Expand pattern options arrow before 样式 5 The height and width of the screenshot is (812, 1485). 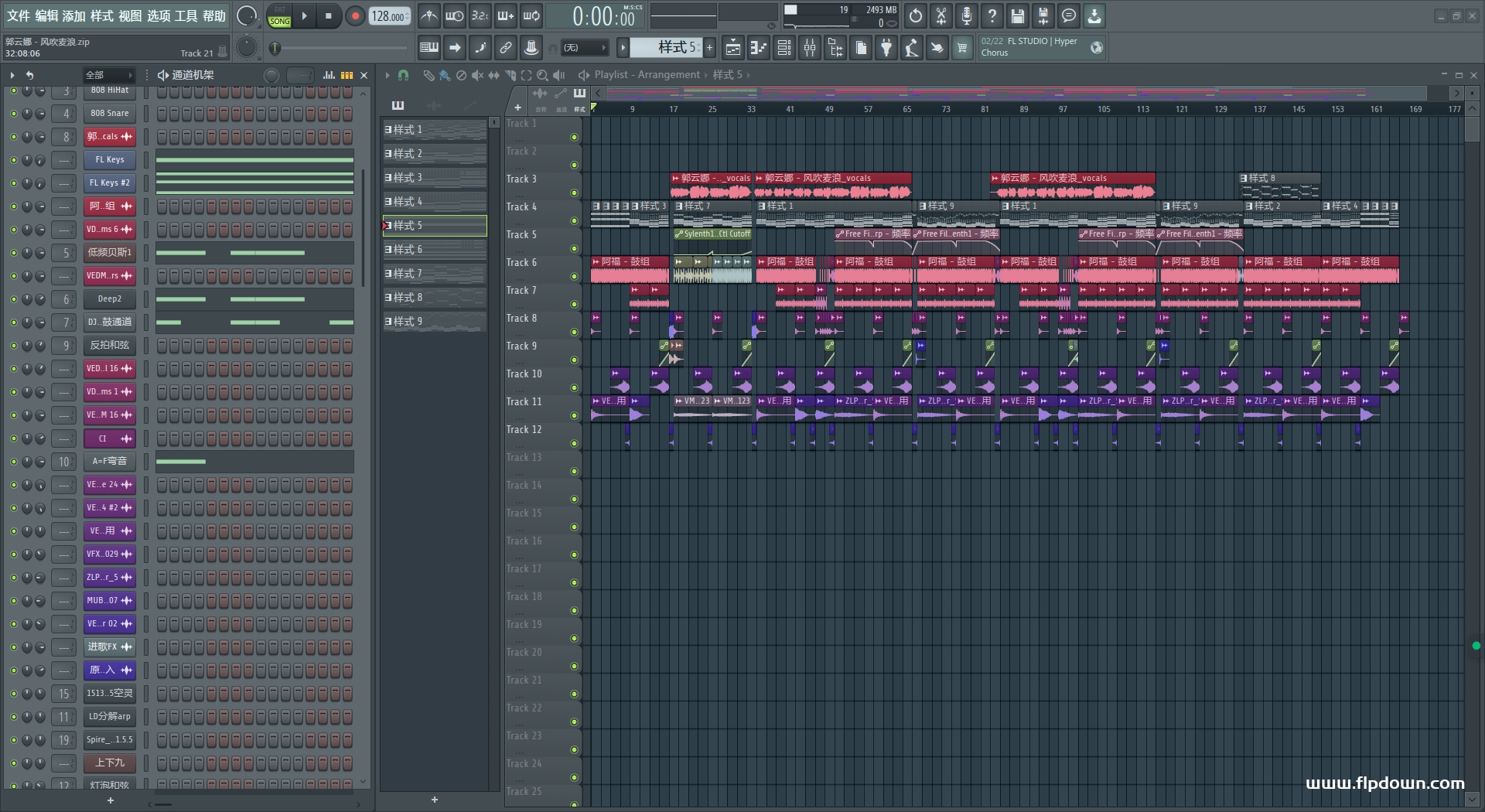coord(623,48)
